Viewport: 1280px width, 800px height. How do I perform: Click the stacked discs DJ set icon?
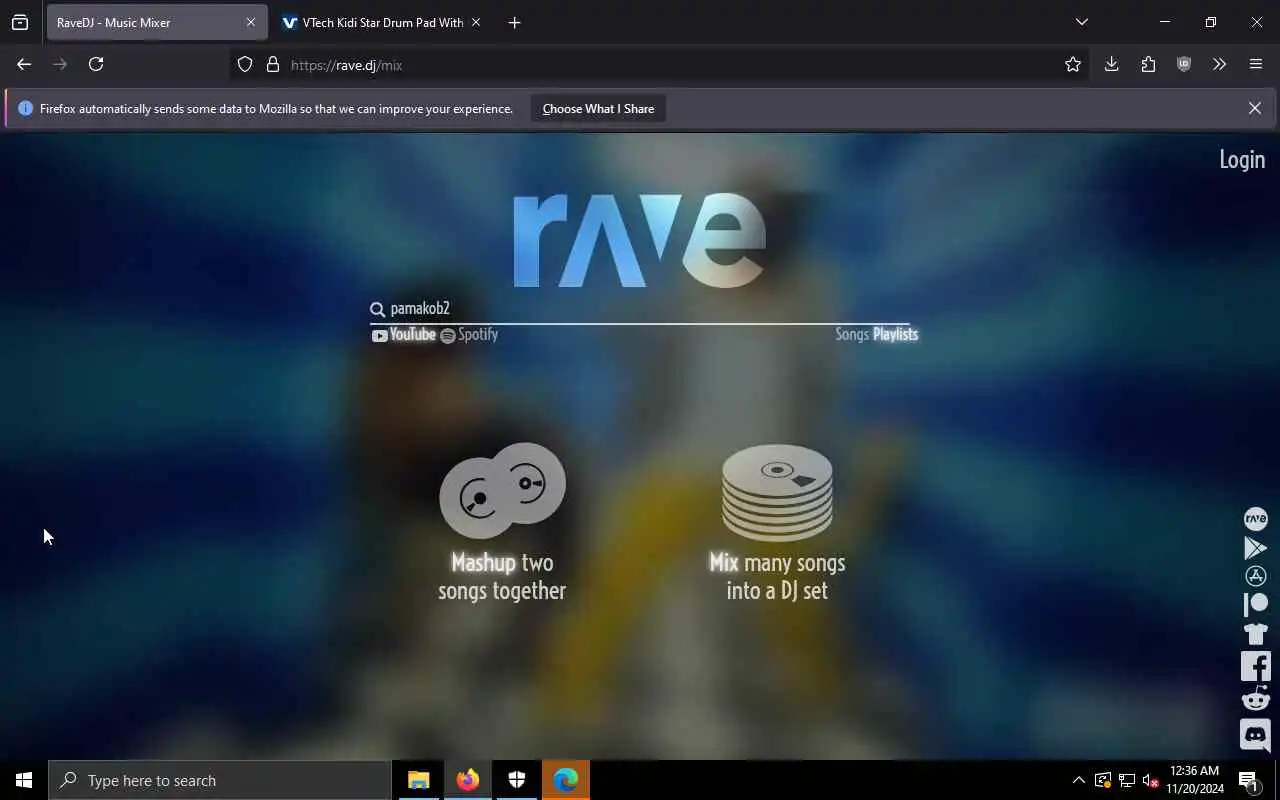pos(777,492)
